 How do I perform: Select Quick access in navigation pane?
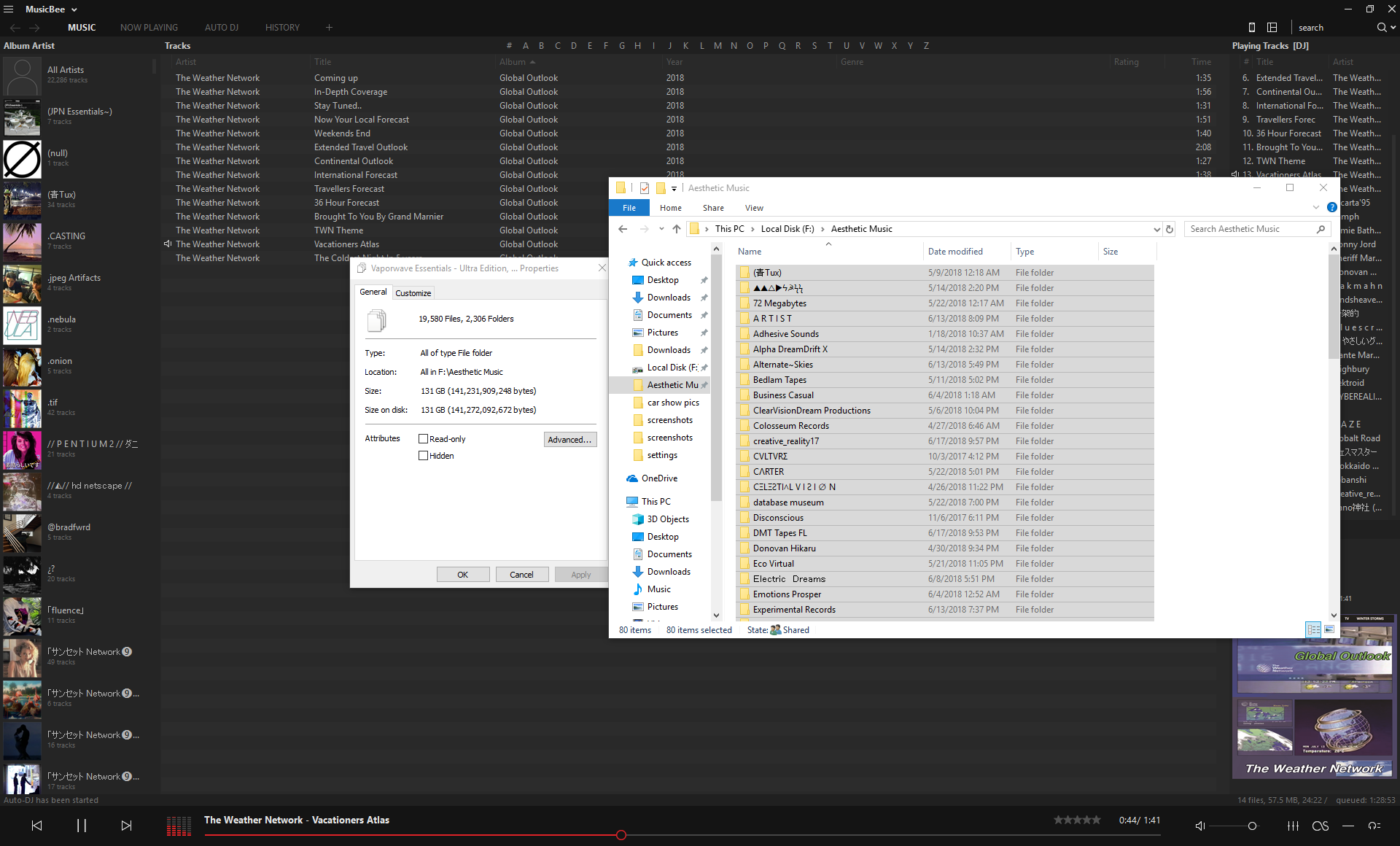pos(666,263)
